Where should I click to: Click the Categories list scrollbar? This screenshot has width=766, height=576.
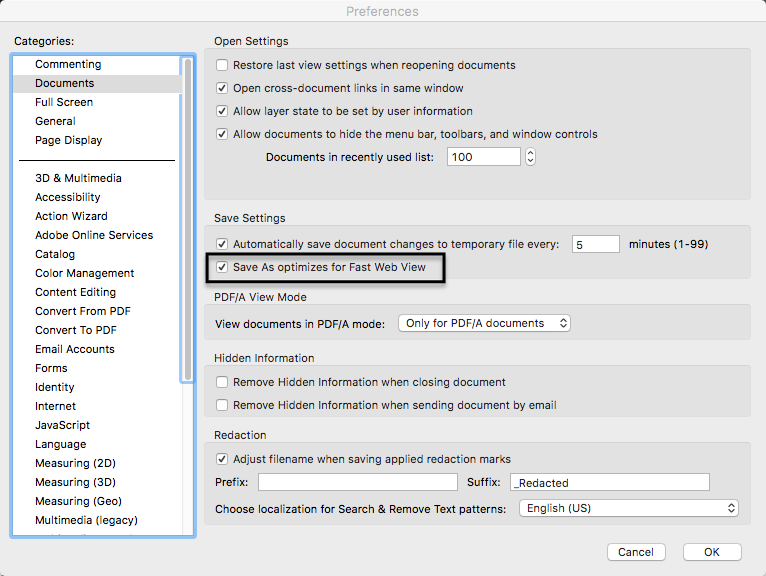tap(187, 220)
